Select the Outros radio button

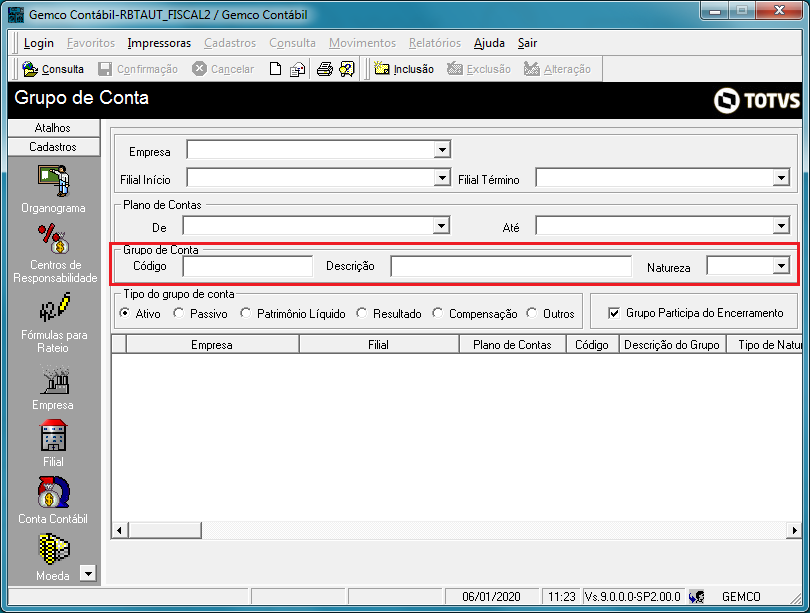click(x=532, y=313)
